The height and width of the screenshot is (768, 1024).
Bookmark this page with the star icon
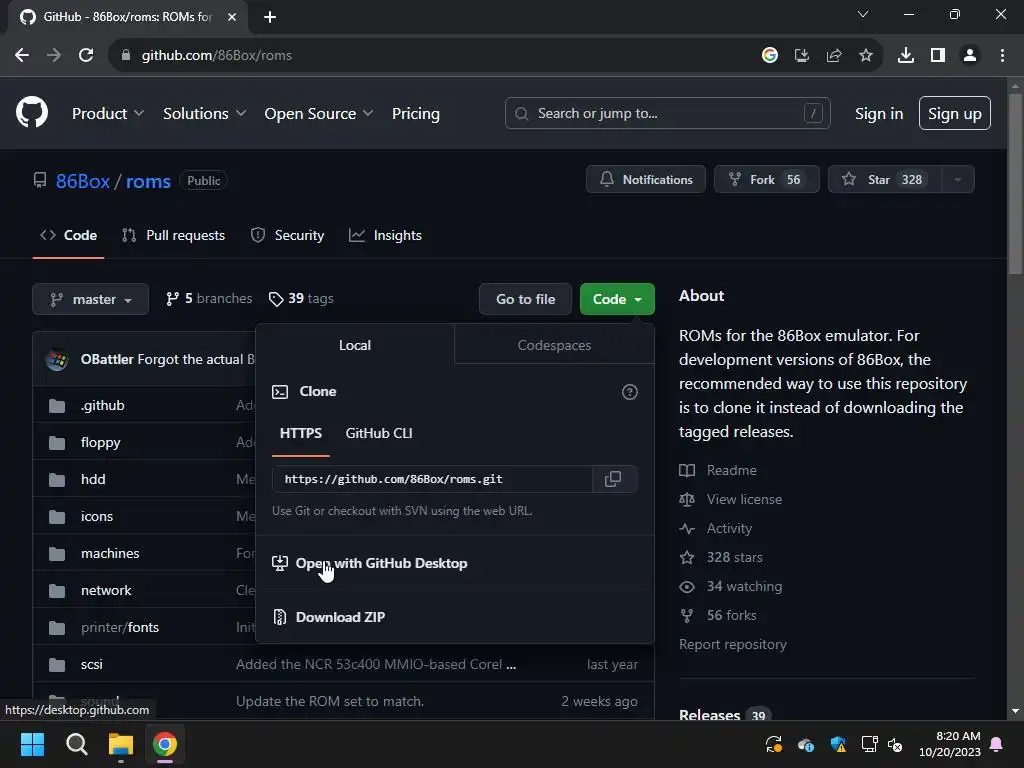866,56
